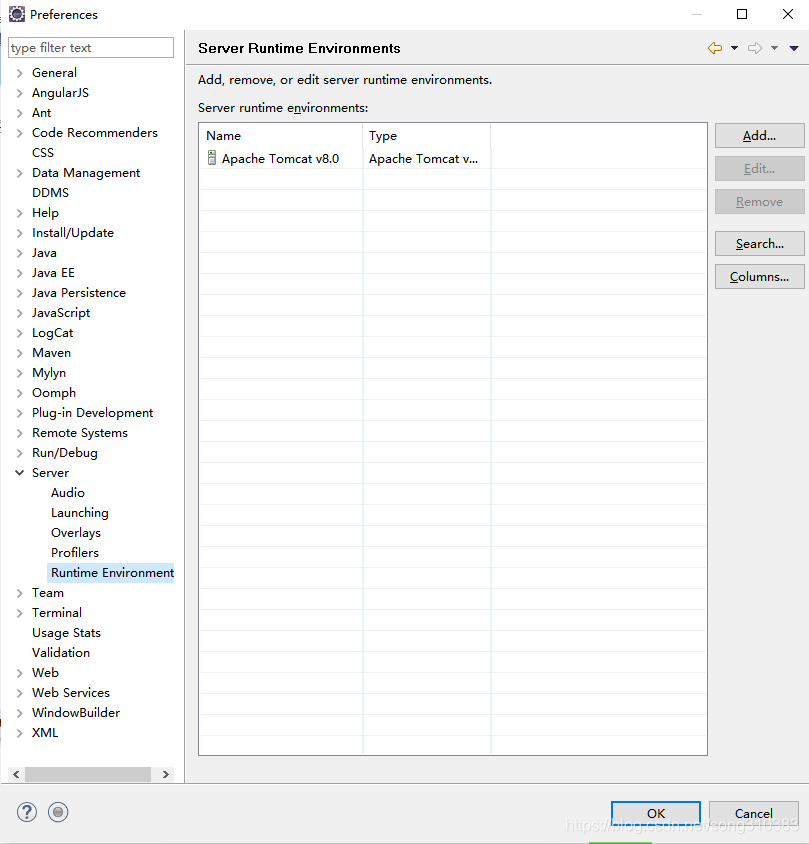Screen dimensions: 809x844
Task: Click the Apache Tomcat v8.0 server icon
Action: [212, 158]
